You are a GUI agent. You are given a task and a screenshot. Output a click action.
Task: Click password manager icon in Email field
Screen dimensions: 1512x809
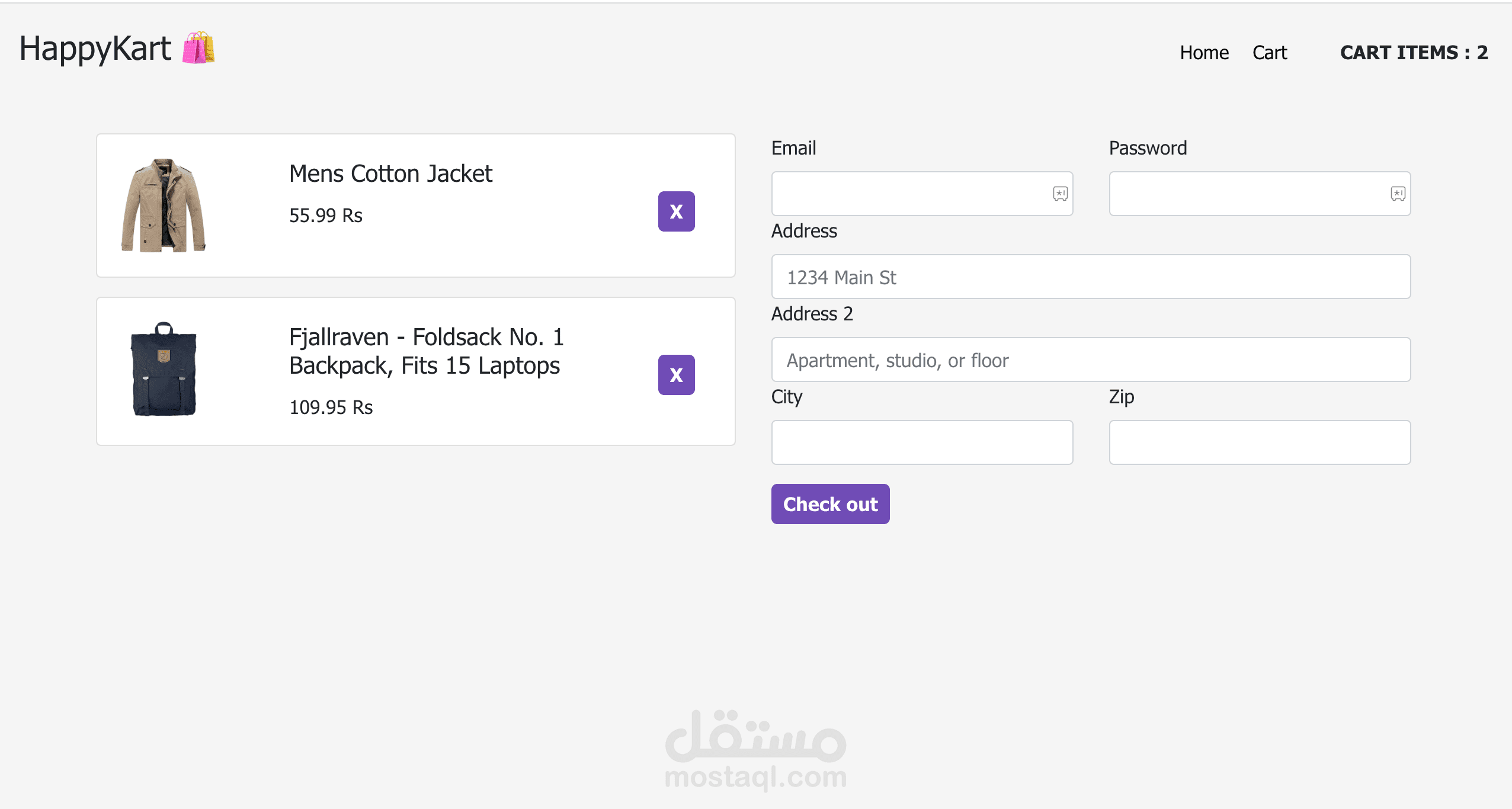tap(1060, 194)
